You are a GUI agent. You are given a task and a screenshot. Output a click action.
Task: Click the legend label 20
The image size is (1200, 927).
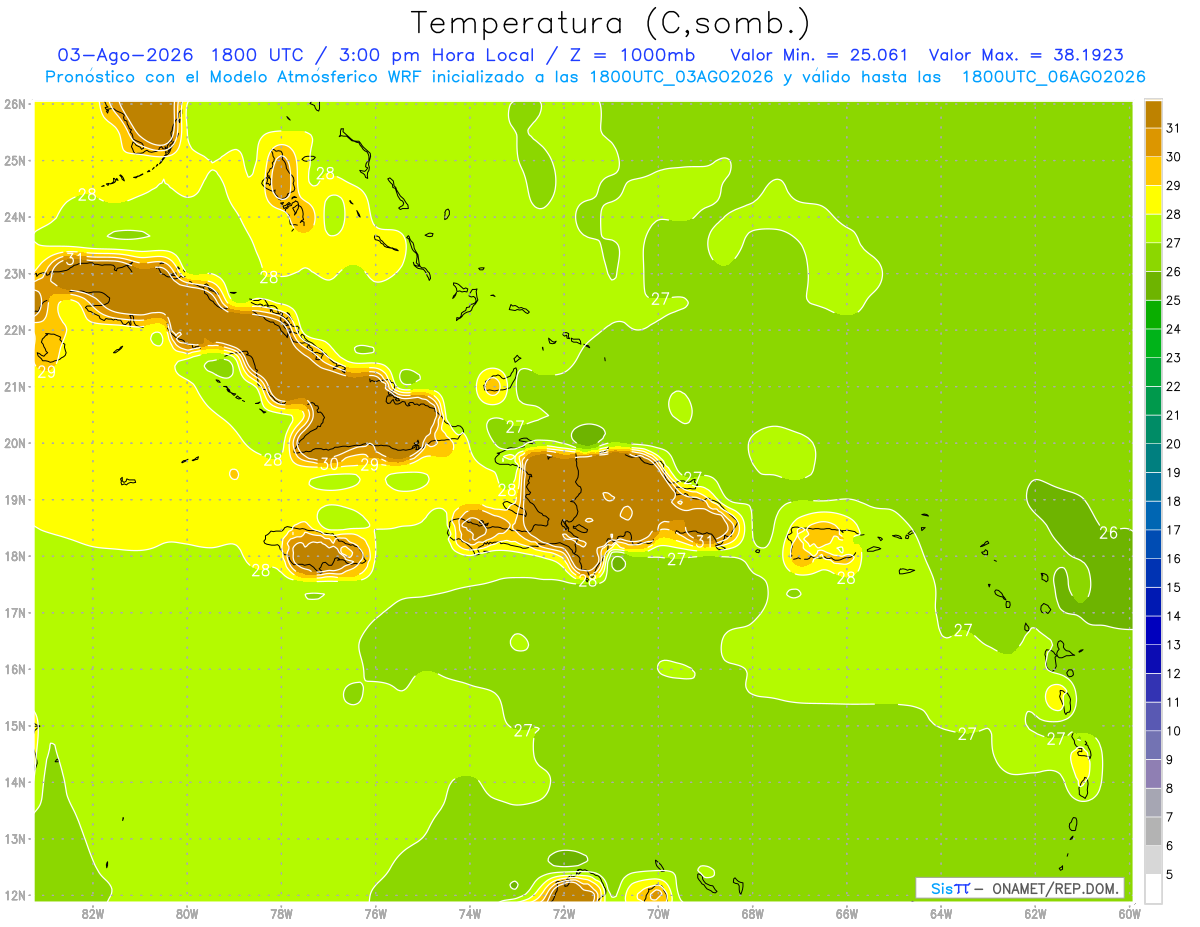tap(1174, 444)
